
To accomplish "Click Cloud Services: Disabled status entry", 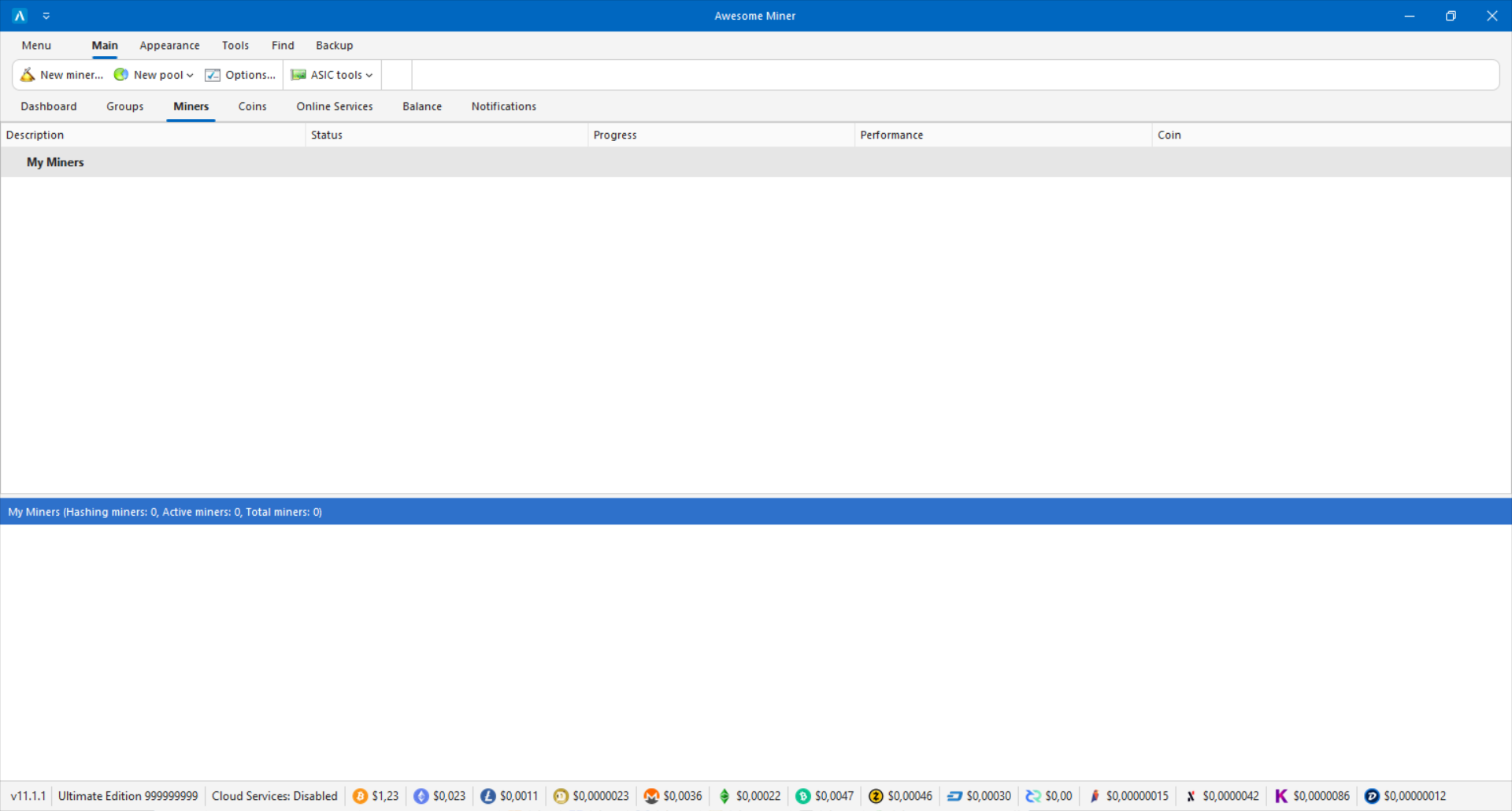I will (x=275, y=796).
